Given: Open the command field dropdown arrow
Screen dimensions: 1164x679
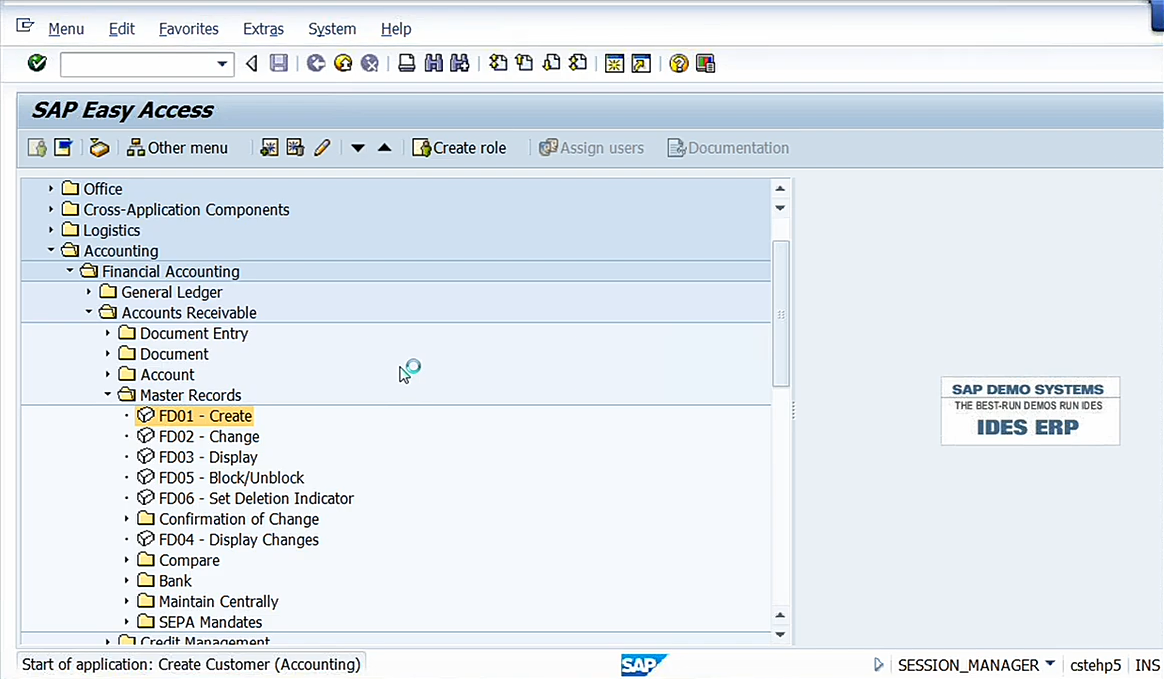Looking at the screenshot, I should coord(221,64).
